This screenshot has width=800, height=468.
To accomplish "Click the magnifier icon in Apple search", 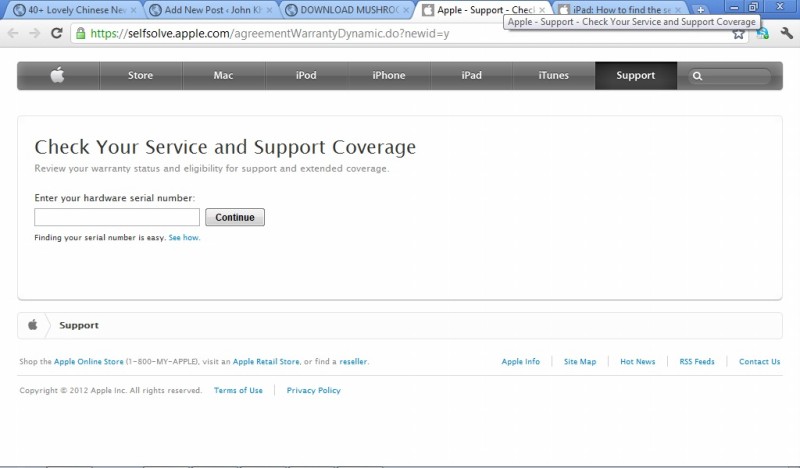I will click(x=697, y=76).
